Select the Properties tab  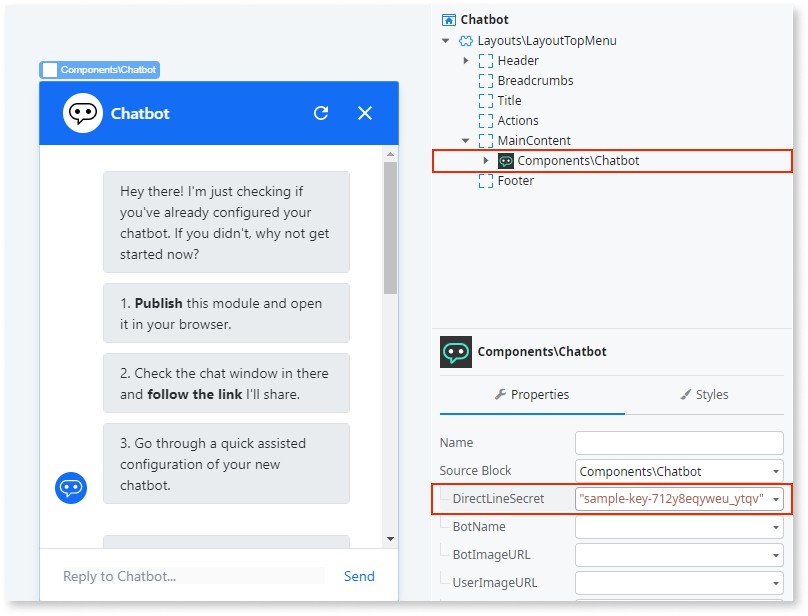pyautogui.click(x=540, y=395)
